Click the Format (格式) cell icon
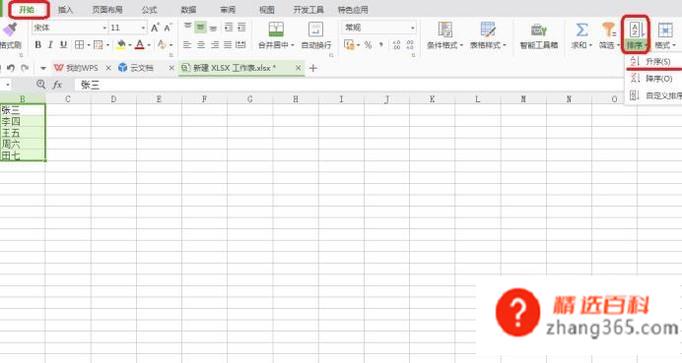 (665, 30)
